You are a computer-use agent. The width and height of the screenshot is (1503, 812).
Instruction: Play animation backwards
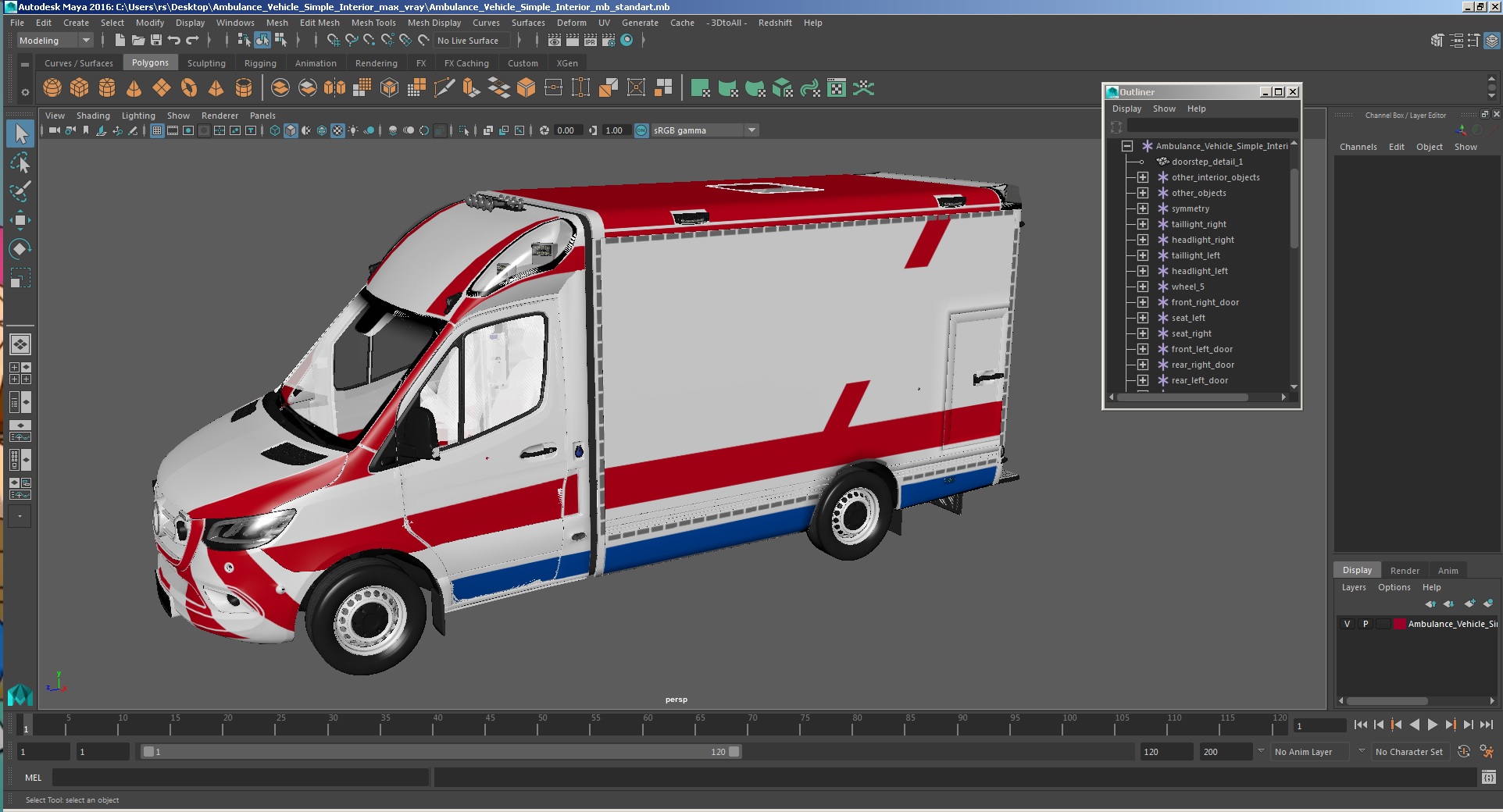pyautogui.click(x=1414, y=725)
